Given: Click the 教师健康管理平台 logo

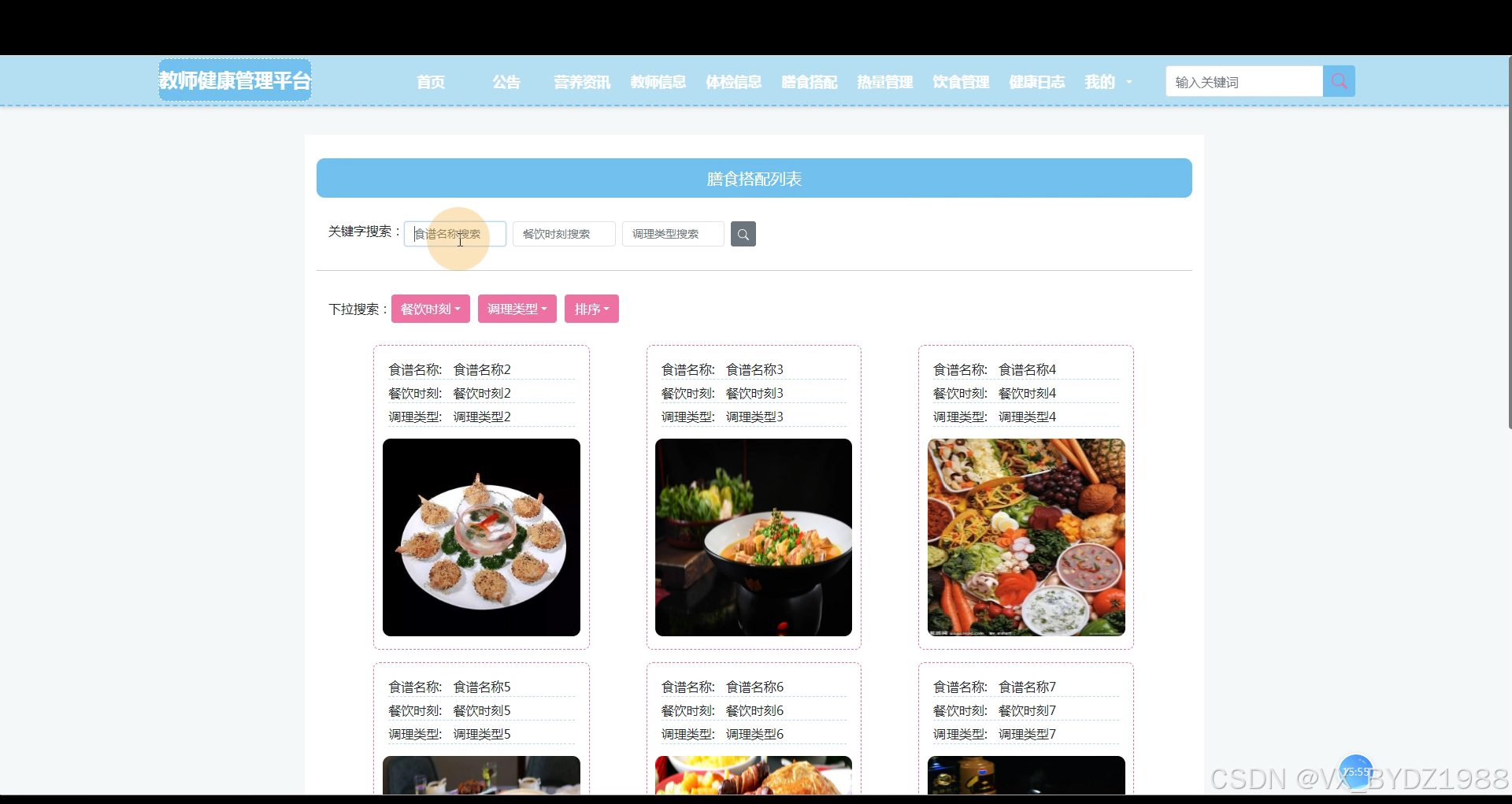Looking at the screenshot, I should (x=235, y=80).
